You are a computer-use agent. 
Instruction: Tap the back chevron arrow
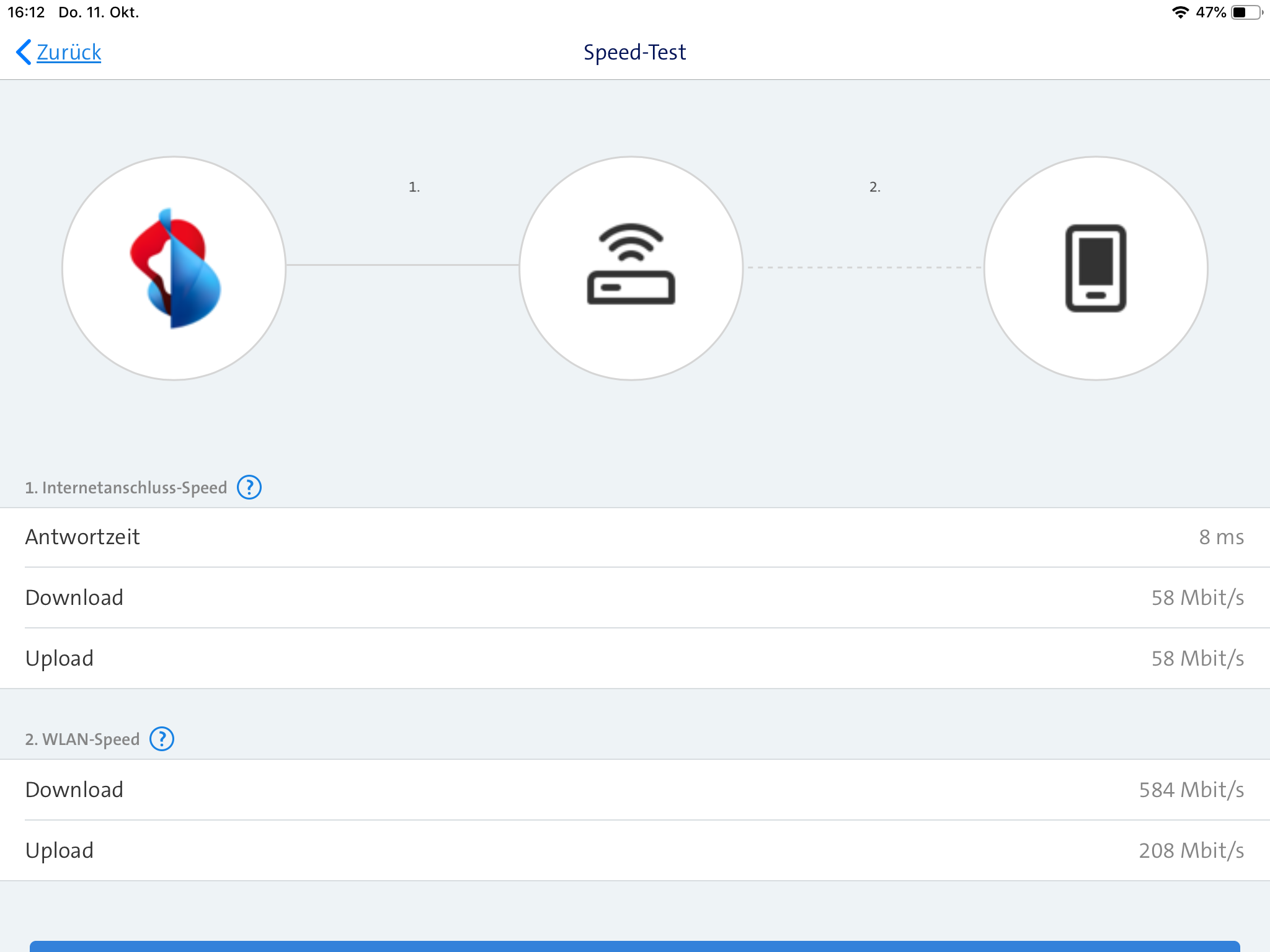pos(23,52)
